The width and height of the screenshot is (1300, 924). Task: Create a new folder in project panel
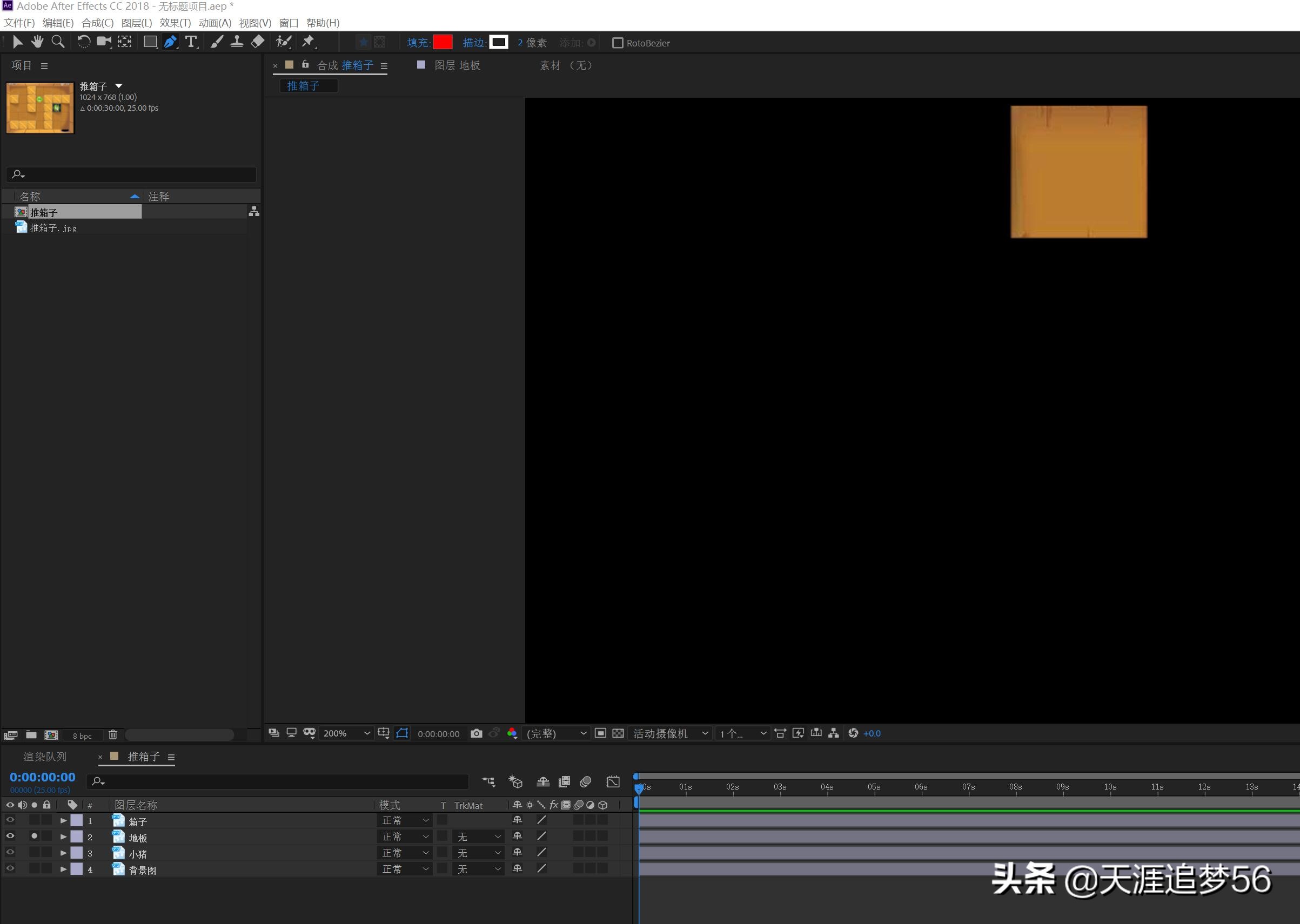pos(31,734)
